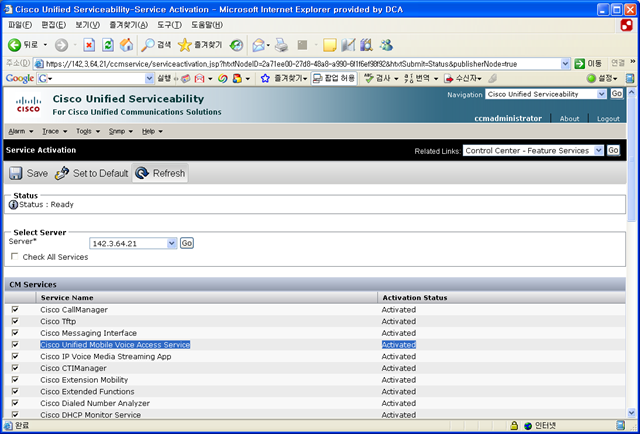Open the Server selection dropdown
The width and height of the screenshot is (640, 434).
point(133,243)
